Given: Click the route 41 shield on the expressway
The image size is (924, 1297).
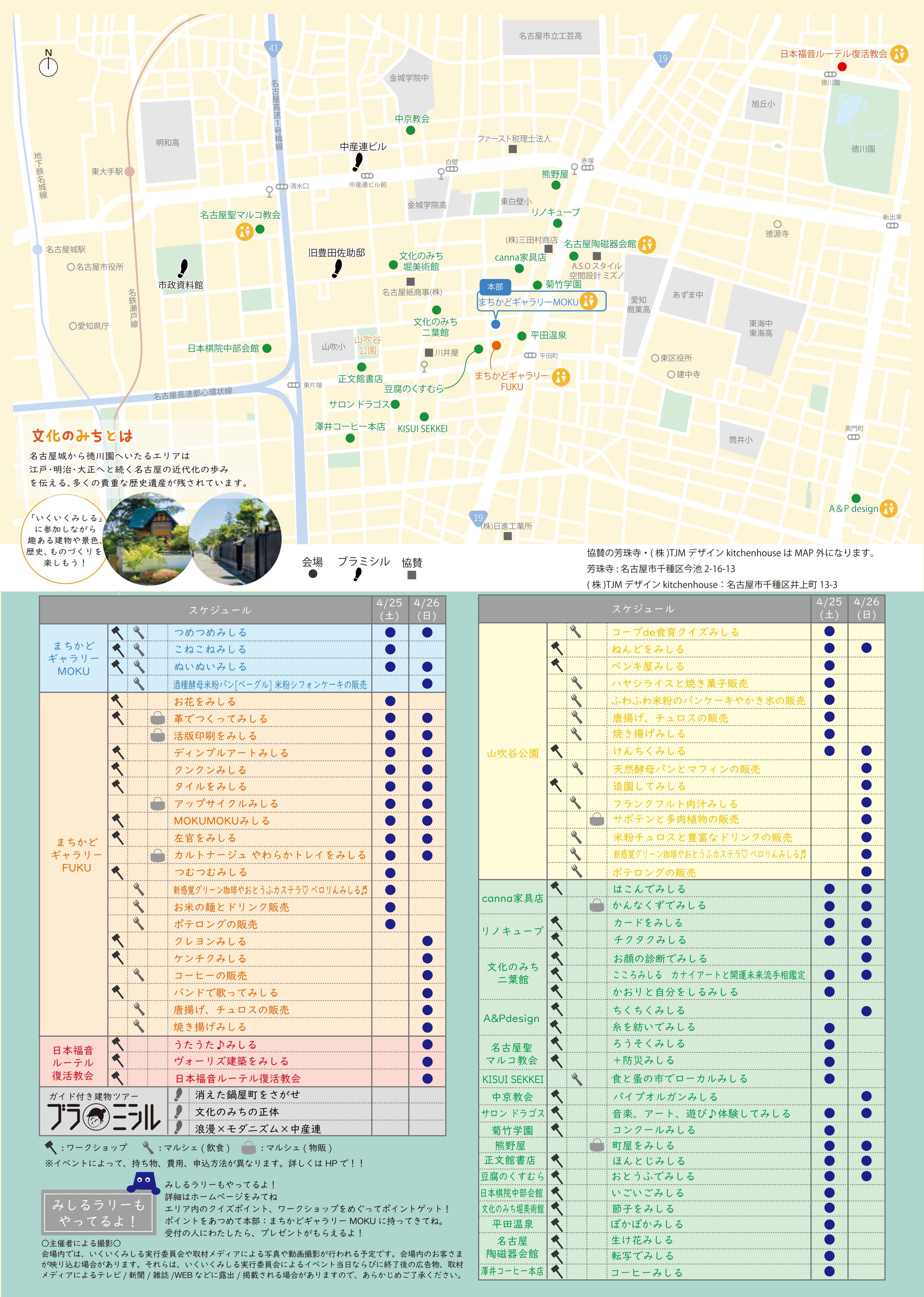Looking at the screenshot, I should click(x=274, y=48).
